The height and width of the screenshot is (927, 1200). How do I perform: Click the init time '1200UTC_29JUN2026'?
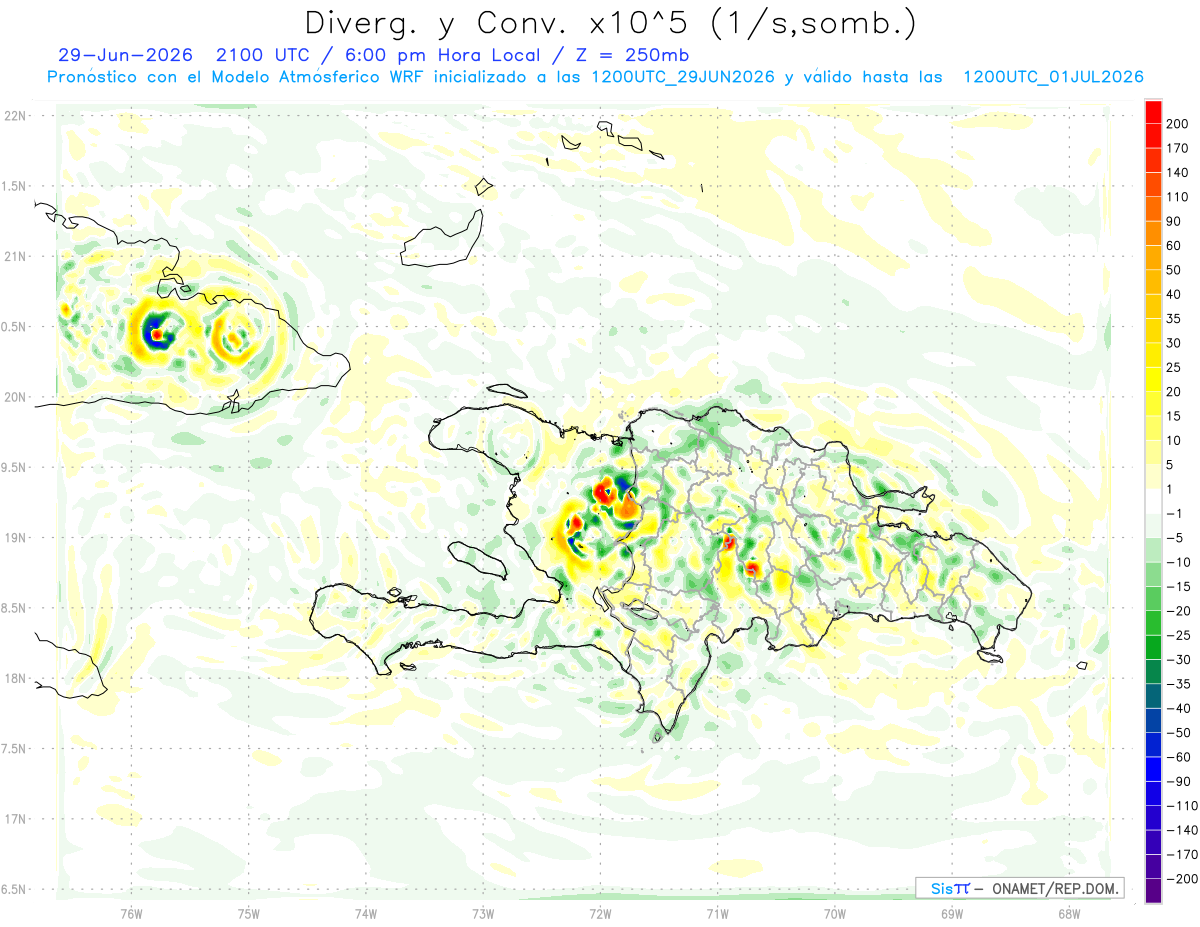click(x=682, y=77)
